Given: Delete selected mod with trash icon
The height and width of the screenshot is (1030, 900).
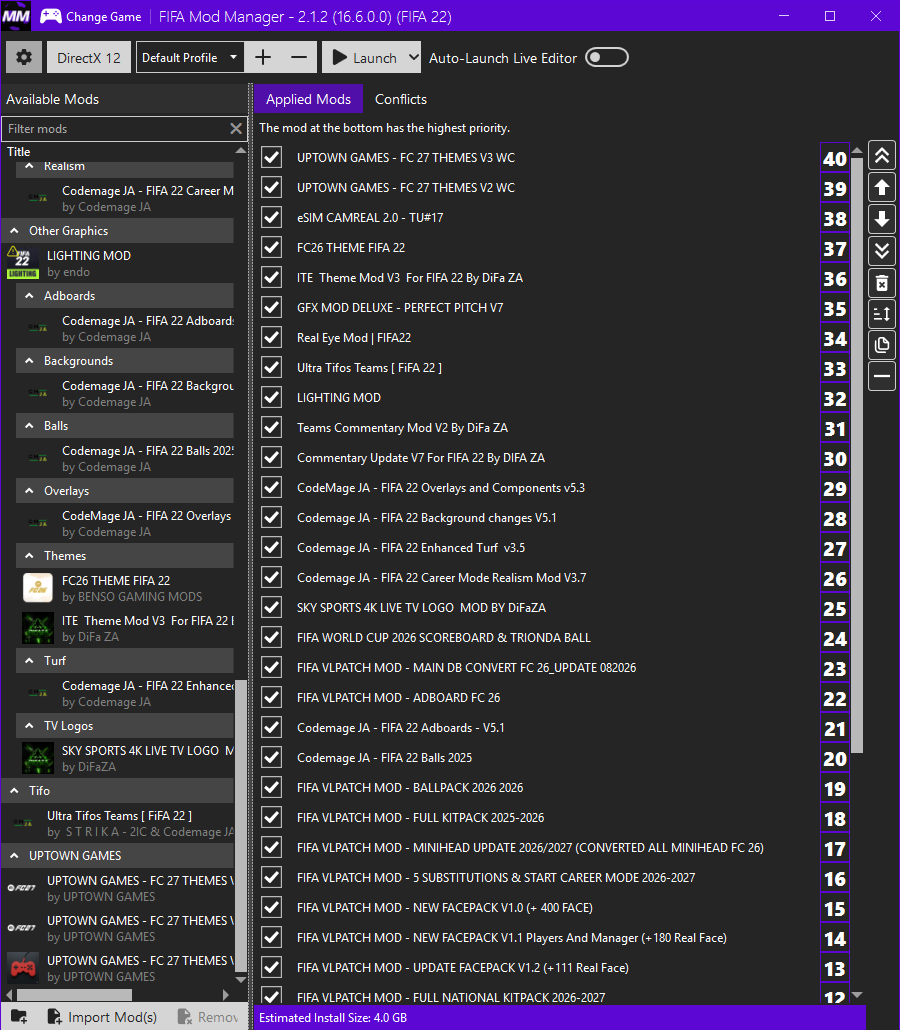Looking at the screenshot, I should 882,282.
